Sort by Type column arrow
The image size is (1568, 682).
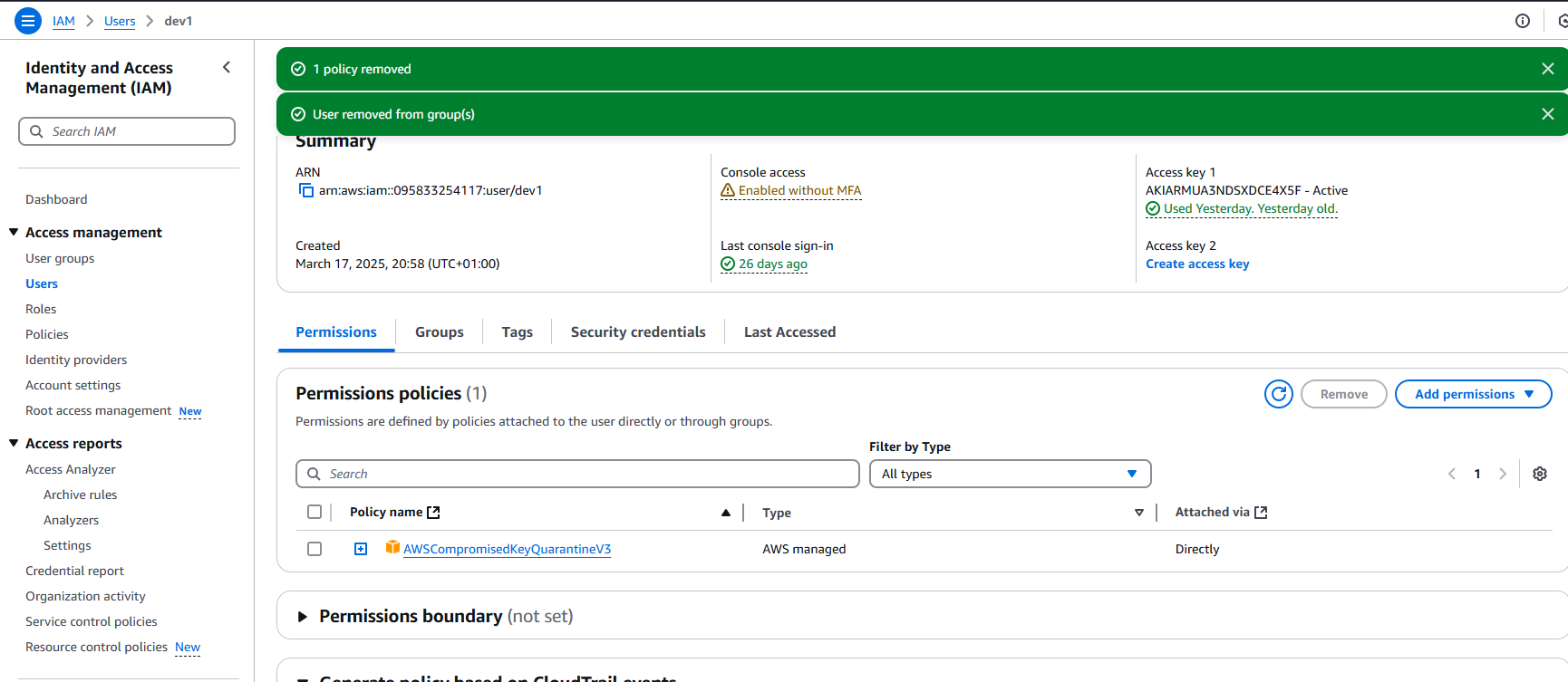[1139, 513]
